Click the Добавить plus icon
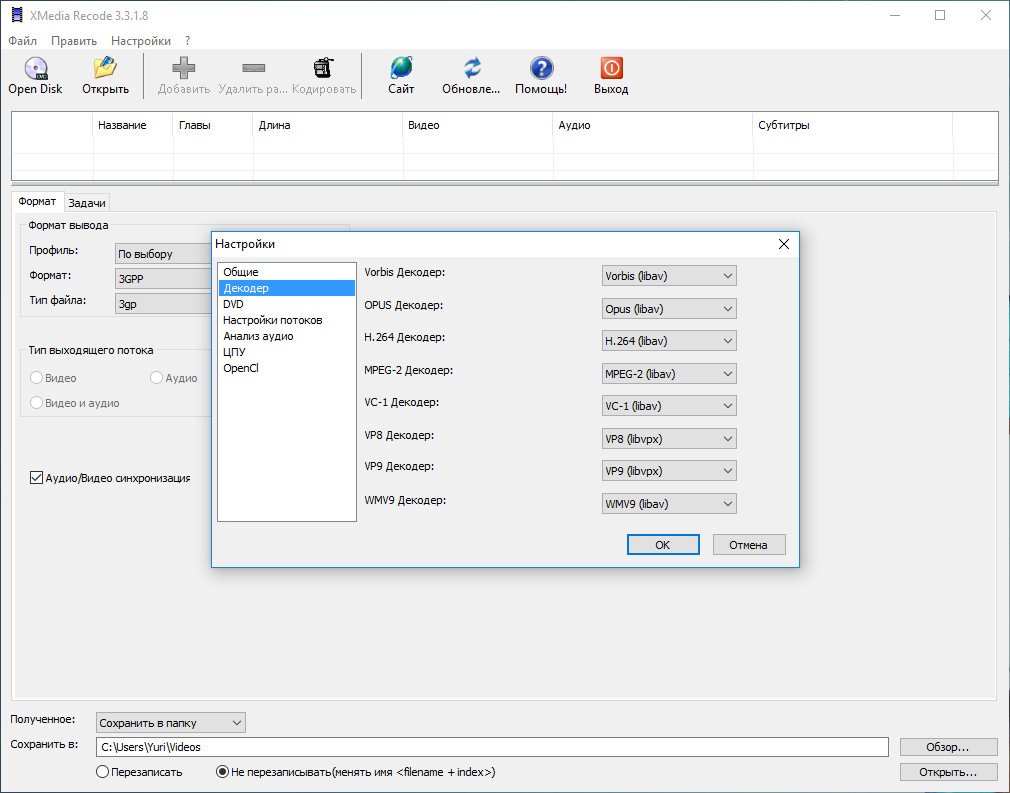 [184, 69]
